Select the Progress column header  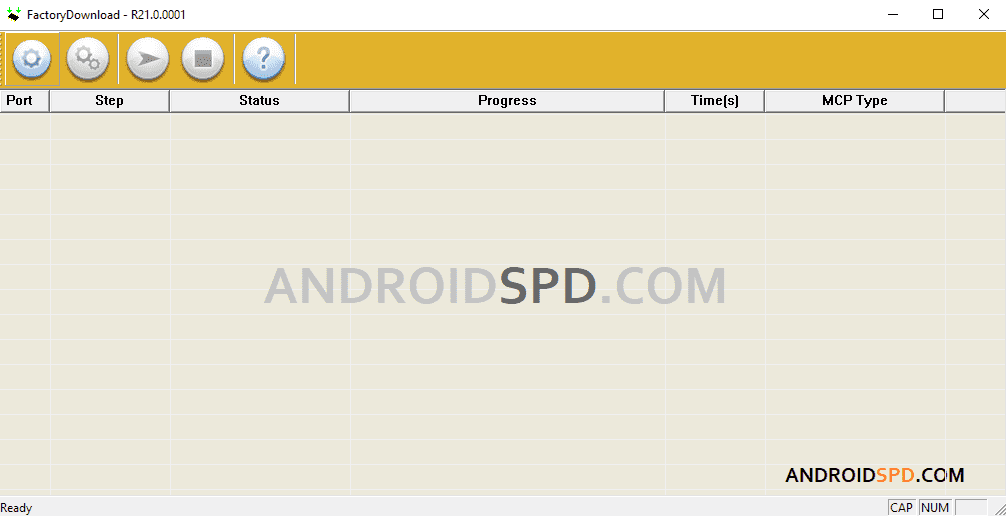tap(507, 101)
